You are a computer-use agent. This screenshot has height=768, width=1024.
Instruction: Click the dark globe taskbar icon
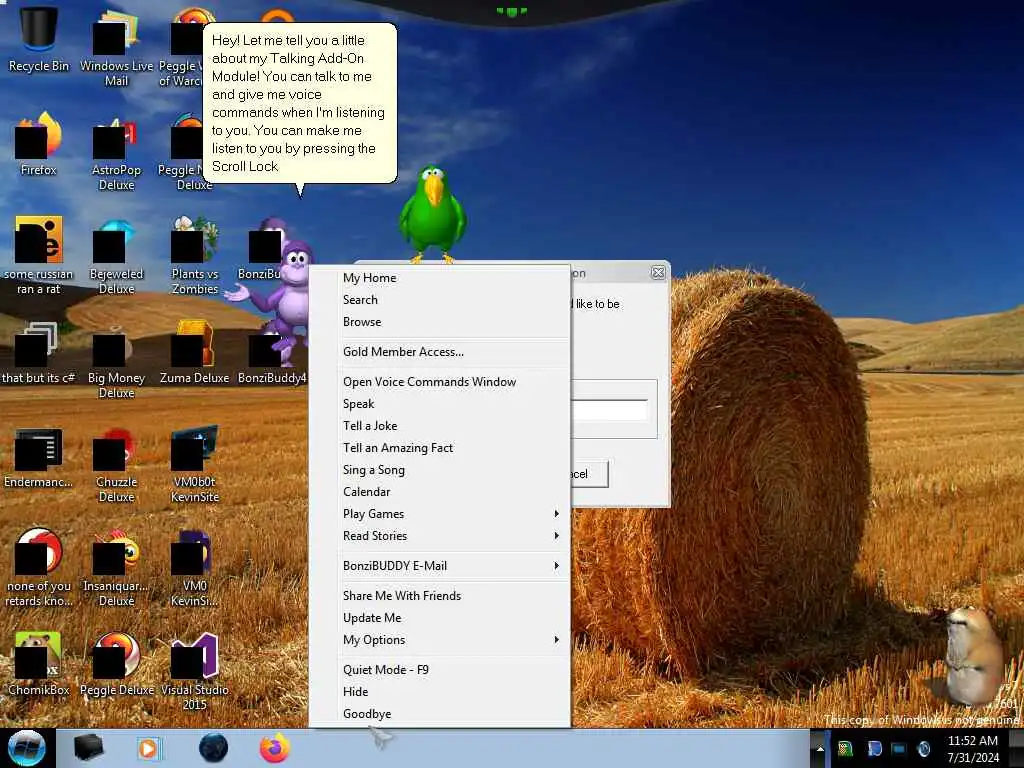pos(214,748)
